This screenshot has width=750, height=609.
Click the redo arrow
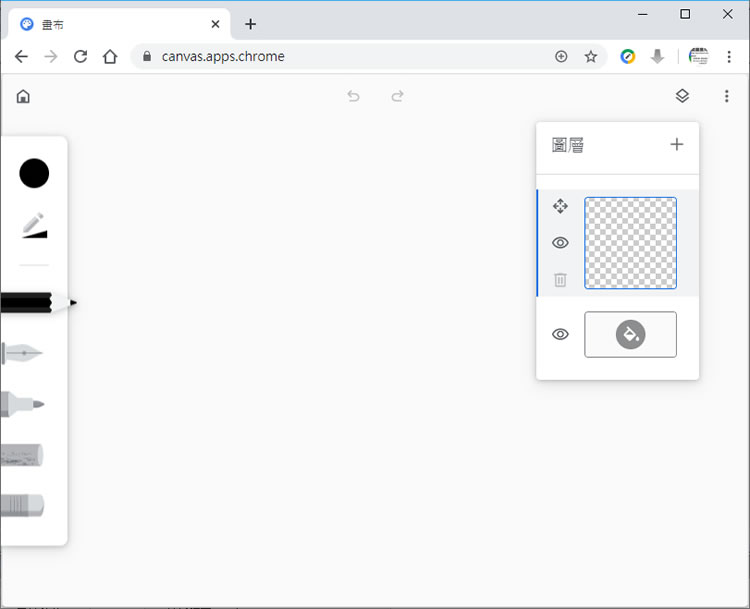(x=397, y=96)
